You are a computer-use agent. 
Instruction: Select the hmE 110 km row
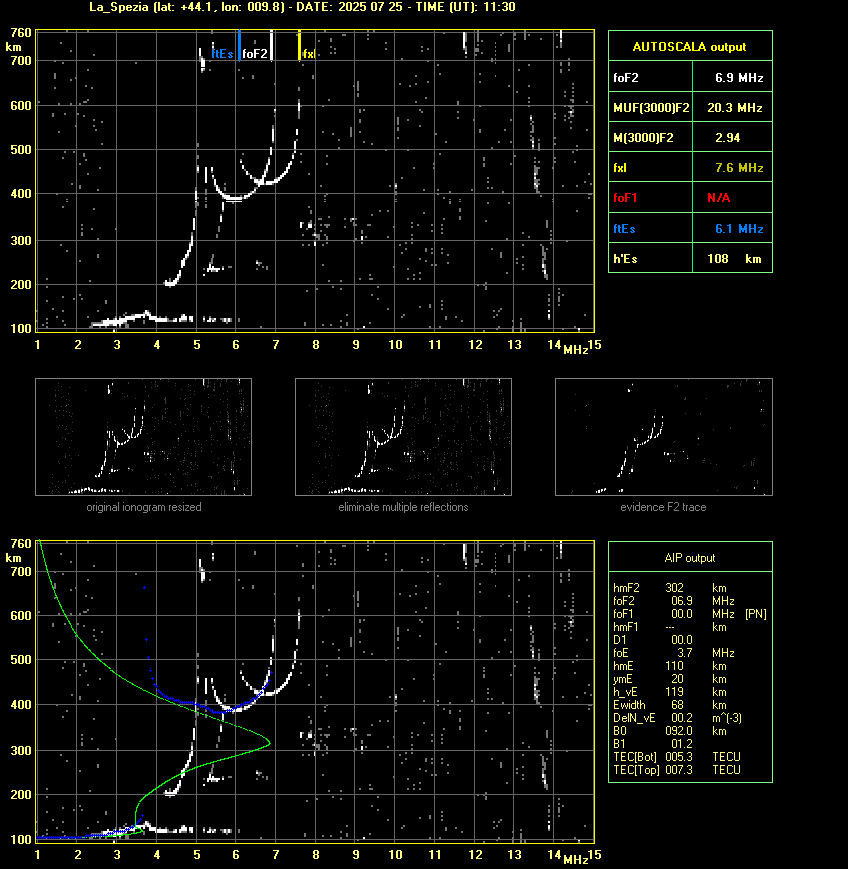pyautogui.click(x=670, y=666)
